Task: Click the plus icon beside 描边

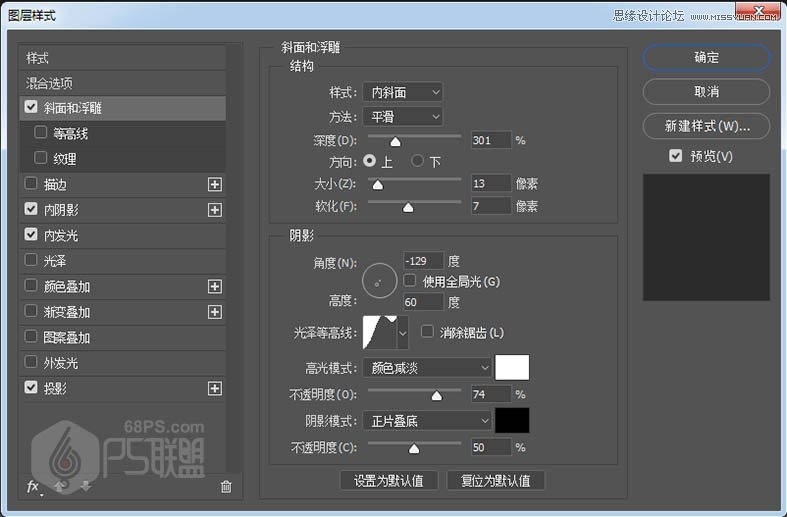Action: click(x=215, y=184)
